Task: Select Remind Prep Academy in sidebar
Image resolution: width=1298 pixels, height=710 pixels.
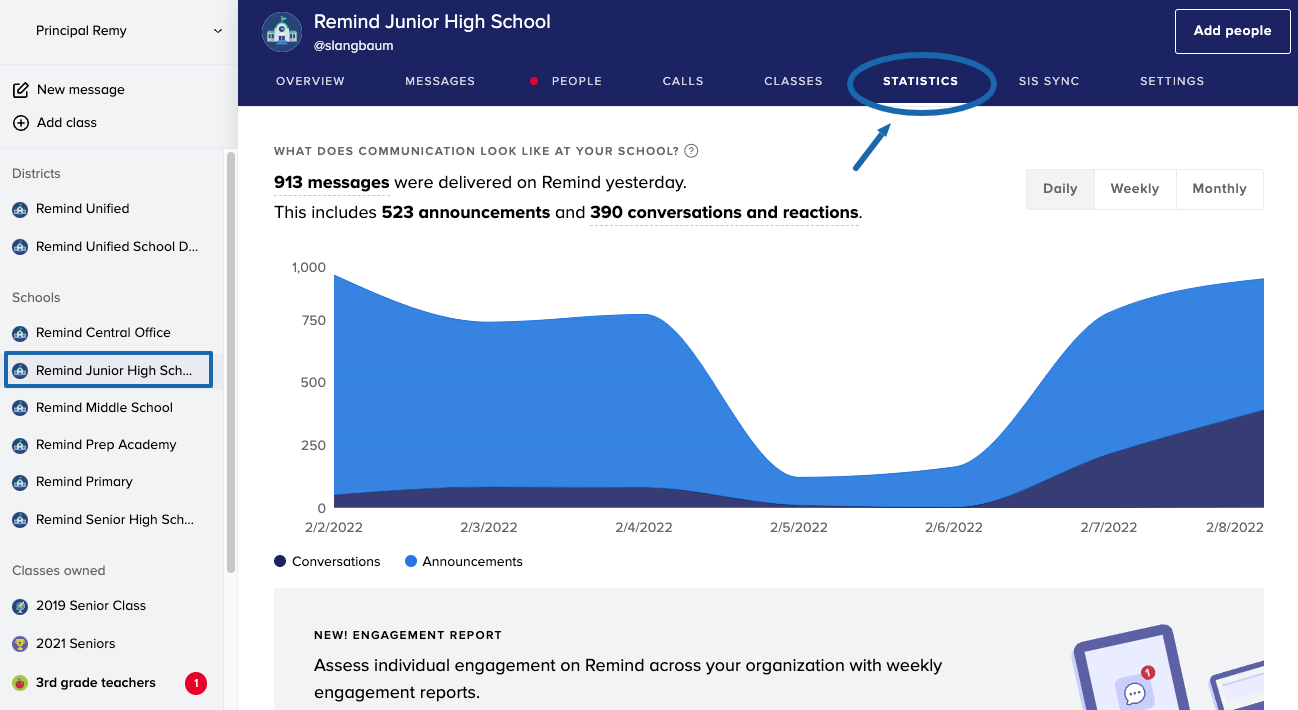Action: point(106,445)
